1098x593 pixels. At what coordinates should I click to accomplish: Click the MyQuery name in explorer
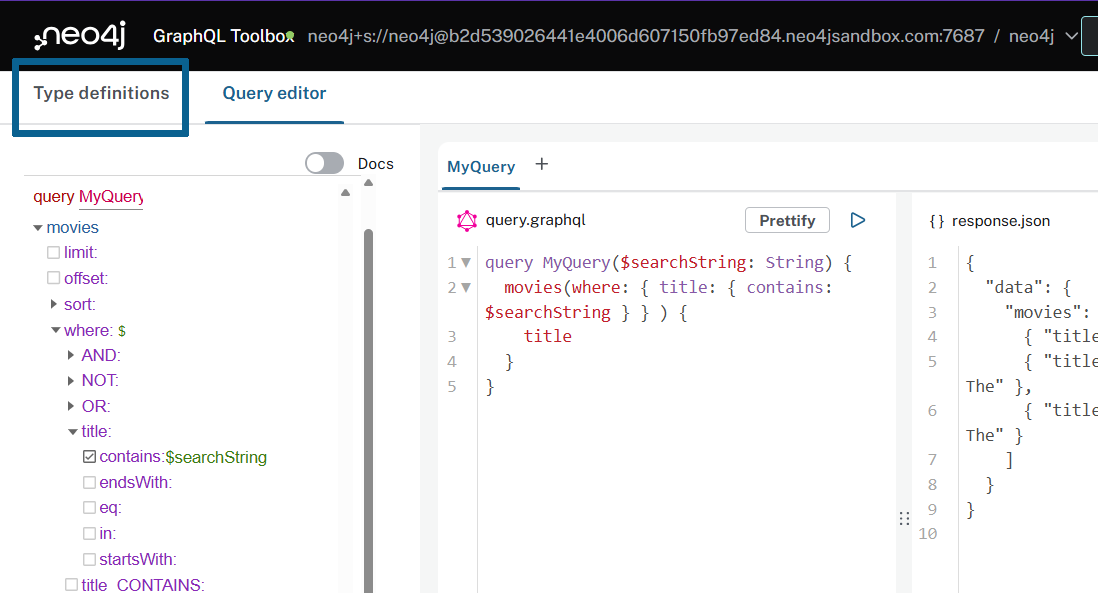pos(111,197)
